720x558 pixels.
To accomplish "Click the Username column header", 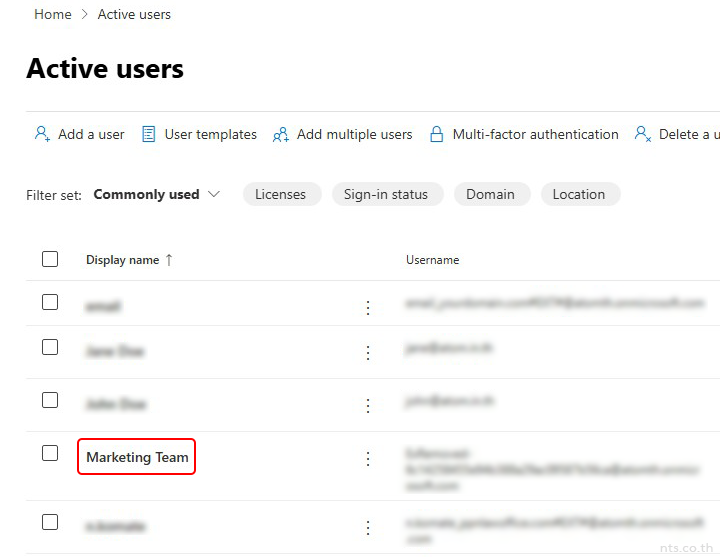I will point(432,260).
